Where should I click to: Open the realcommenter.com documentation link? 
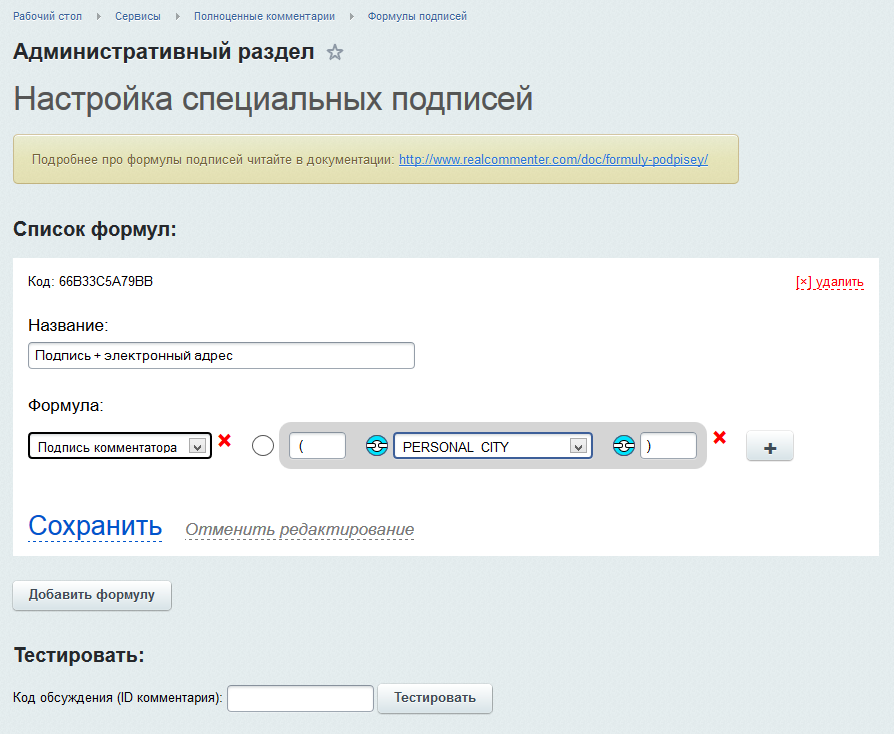point(553,159)
